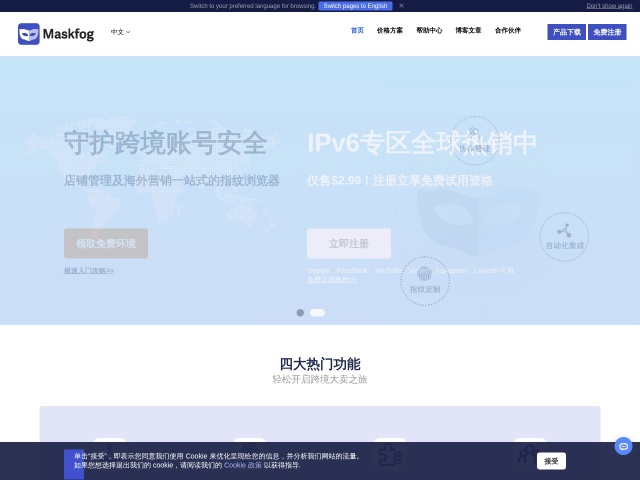
Task: Open the 中文 language dropdown
Action: tap(120, 32)
